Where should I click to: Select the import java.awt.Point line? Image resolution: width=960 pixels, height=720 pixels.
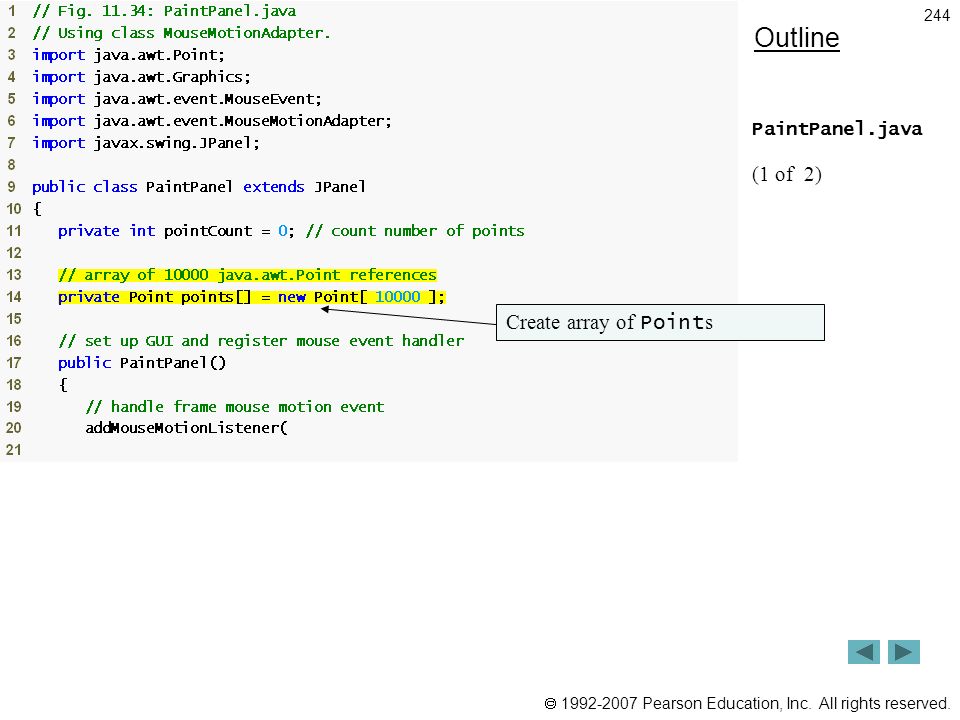[x=129, y=55]
